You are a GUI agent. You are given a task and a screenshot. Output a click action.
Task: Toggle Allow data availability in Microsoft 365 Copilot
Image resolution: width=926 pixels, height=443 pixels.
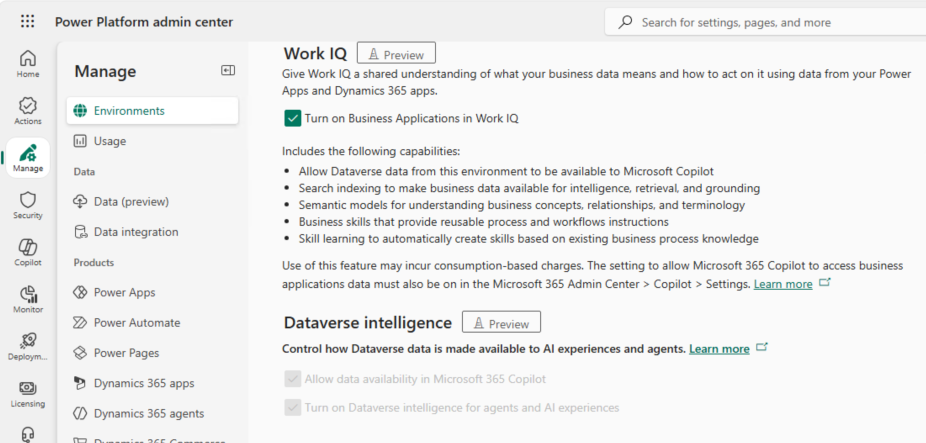tap(293, 379)
